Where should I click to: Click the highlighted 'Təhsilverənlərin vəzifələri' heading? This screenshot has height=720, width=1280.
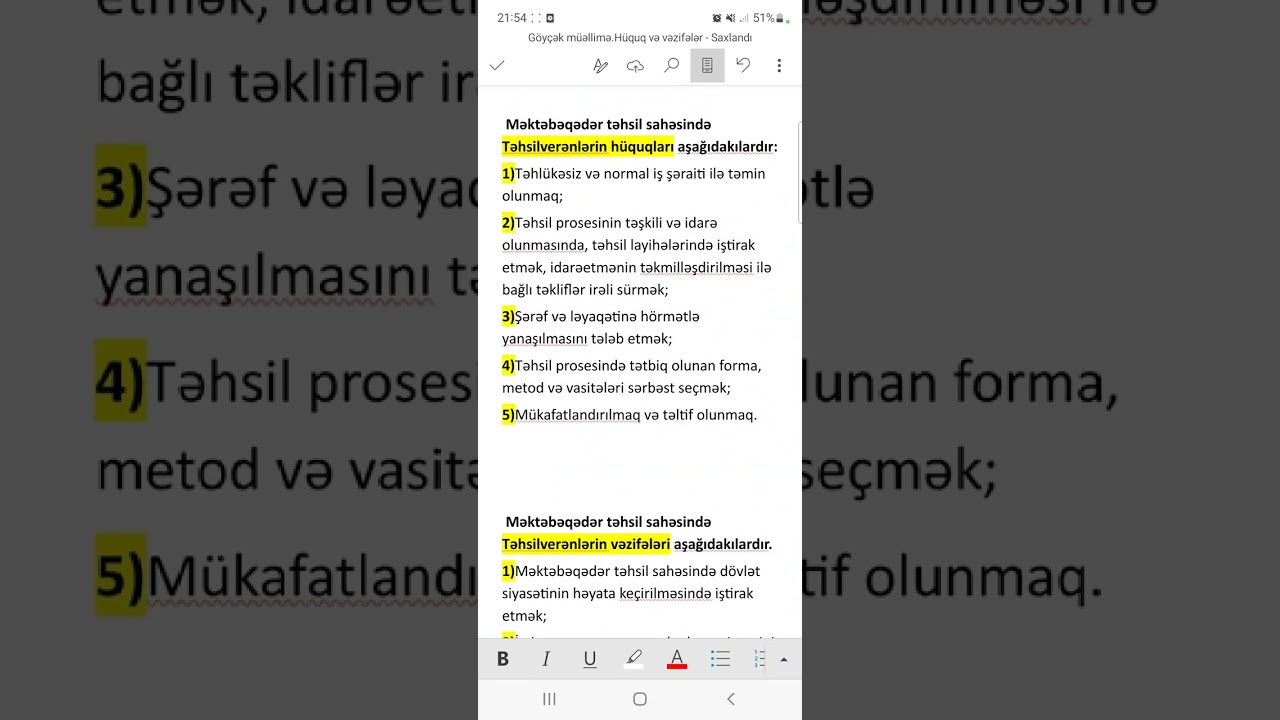586,545
